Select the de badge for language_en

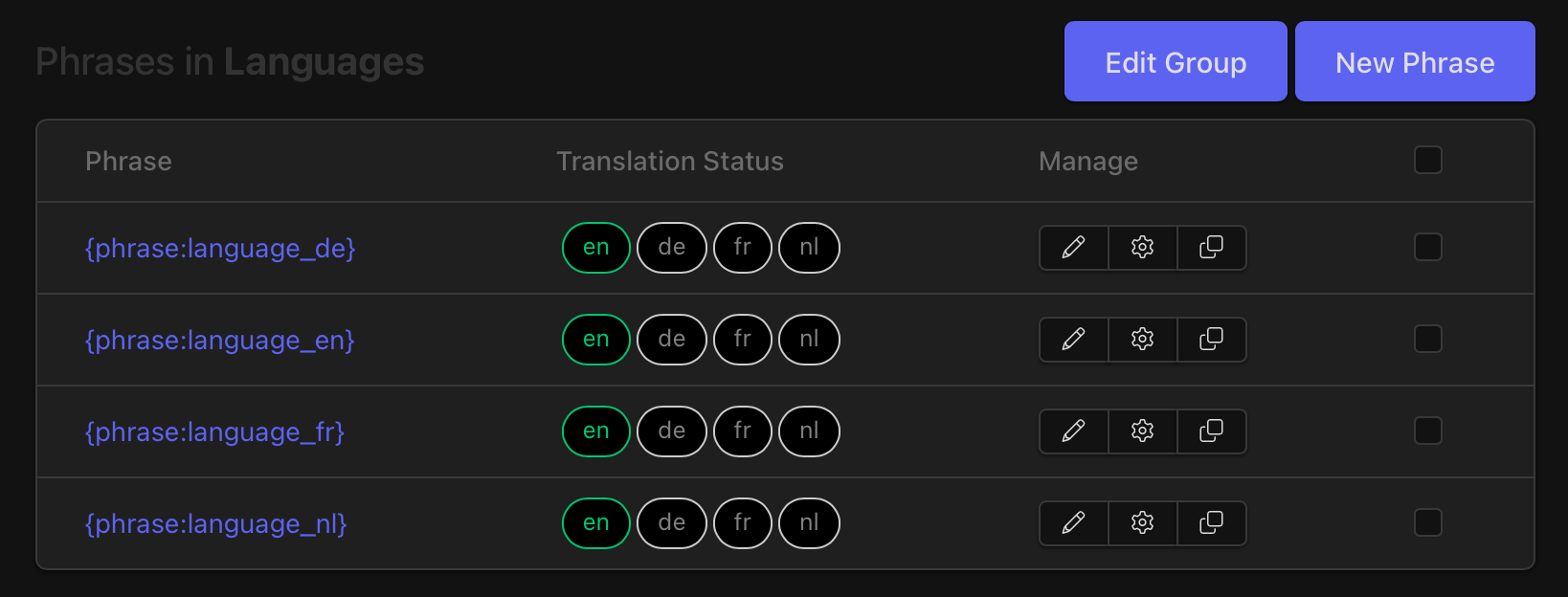672,340
